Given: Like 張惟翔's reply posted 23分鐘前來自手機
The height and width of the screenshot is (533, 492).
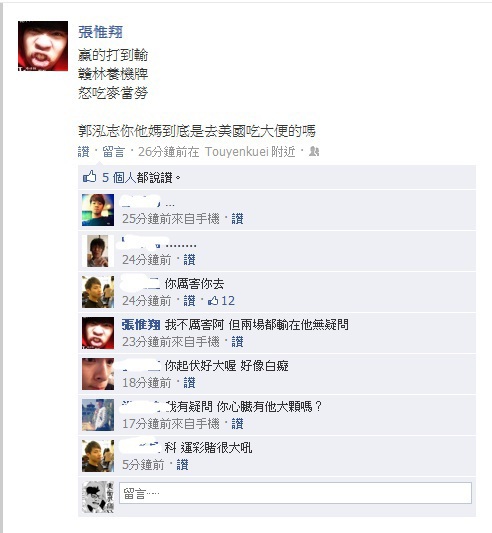Looking at the screenshot, I should 237,342.
